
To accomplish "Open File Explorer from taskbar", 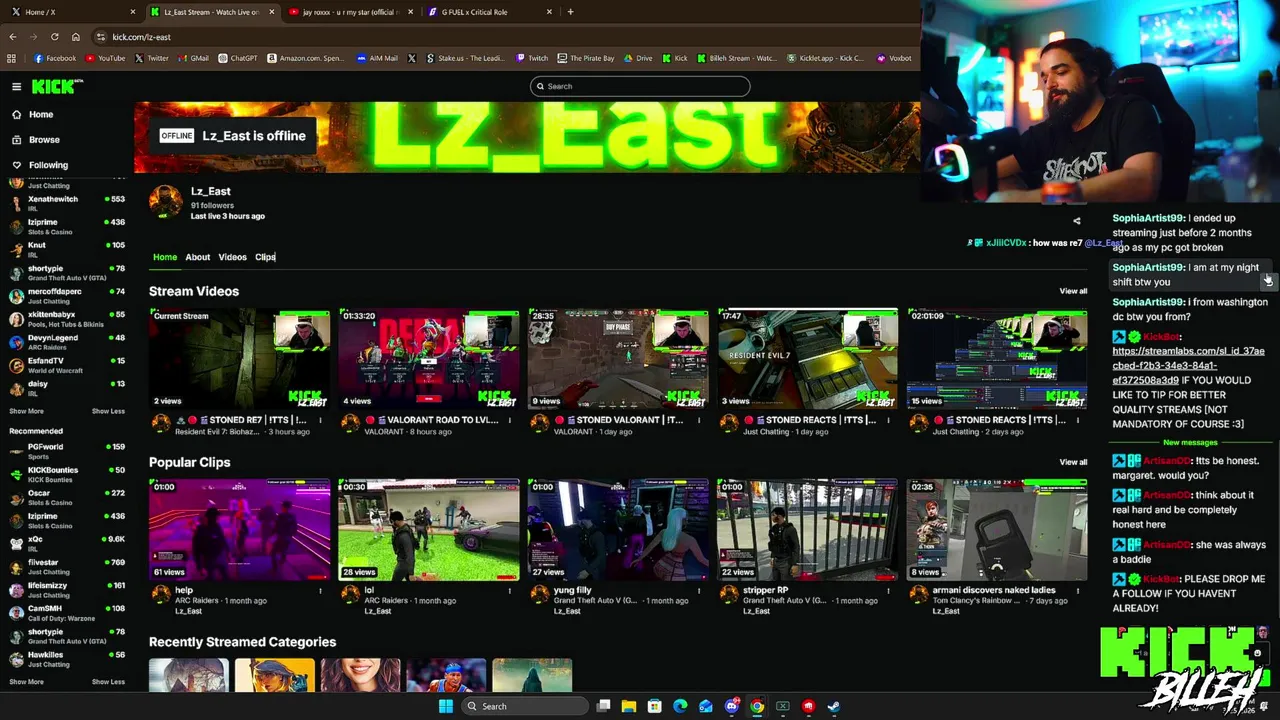I will [x=629, y=706].
